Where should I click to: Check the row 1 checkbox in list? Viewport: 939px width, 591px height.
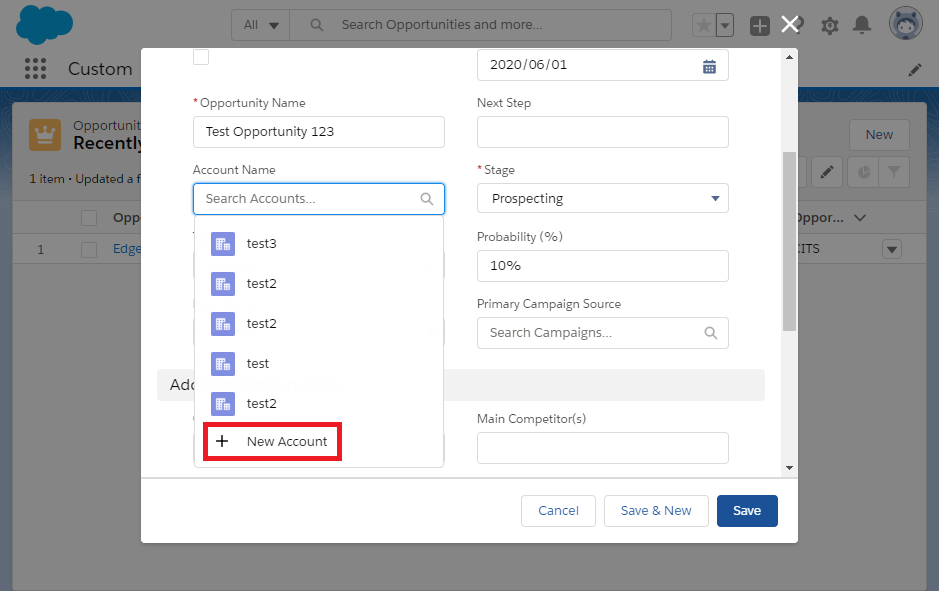click(x=89, y=249)
